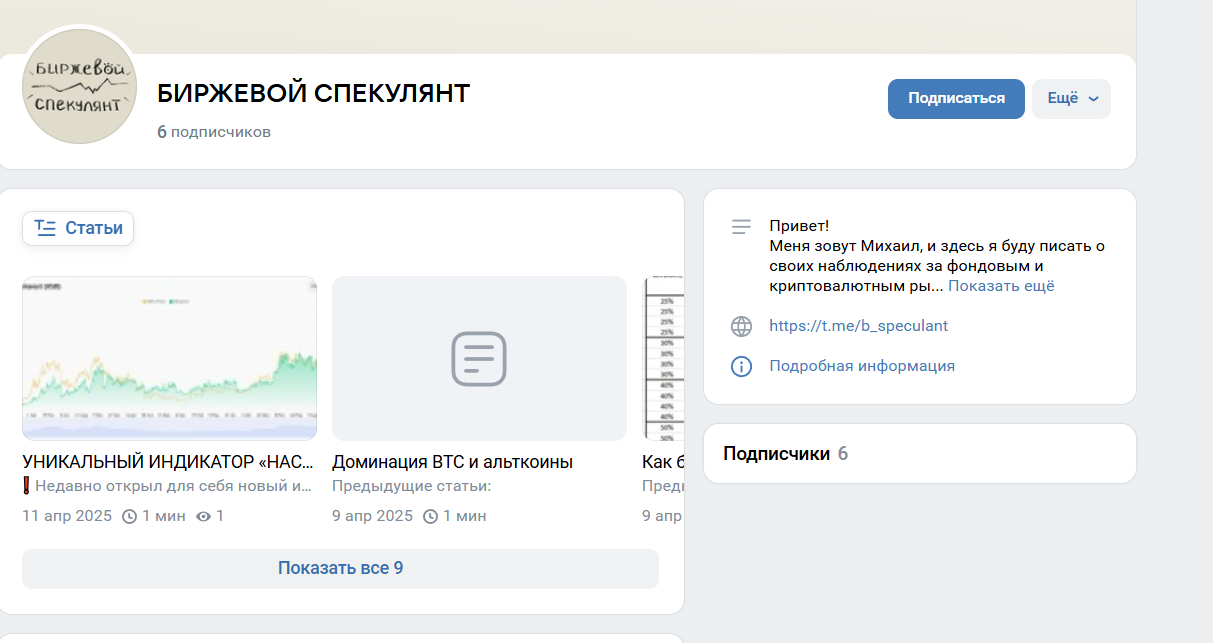Open the Доминация BTC article placeholder thumbnail
Image resolution: width=1213 pixels, height=643 pixels.
pos(479,358)
